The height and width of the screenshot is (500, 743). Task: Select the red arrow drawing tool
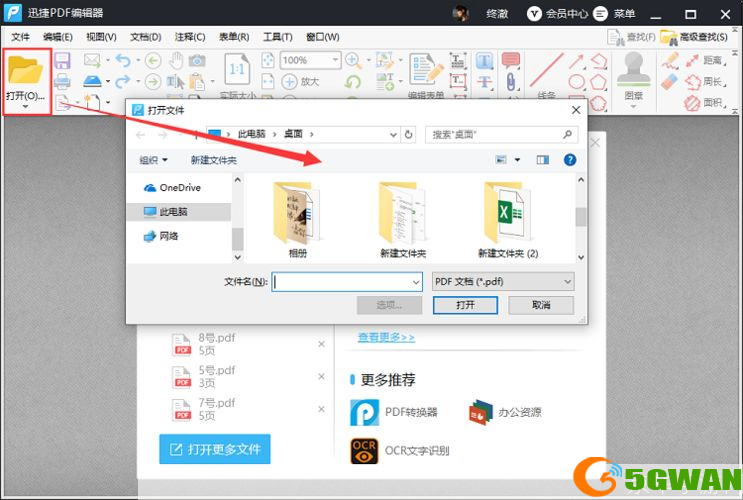pyautogui.click(x=576, y=61)
